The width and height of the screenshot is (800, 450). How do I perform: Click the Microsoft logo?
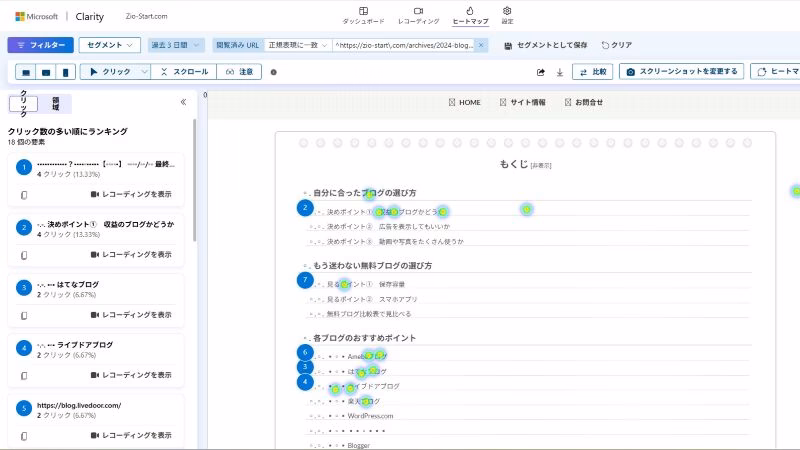[37, 16]
